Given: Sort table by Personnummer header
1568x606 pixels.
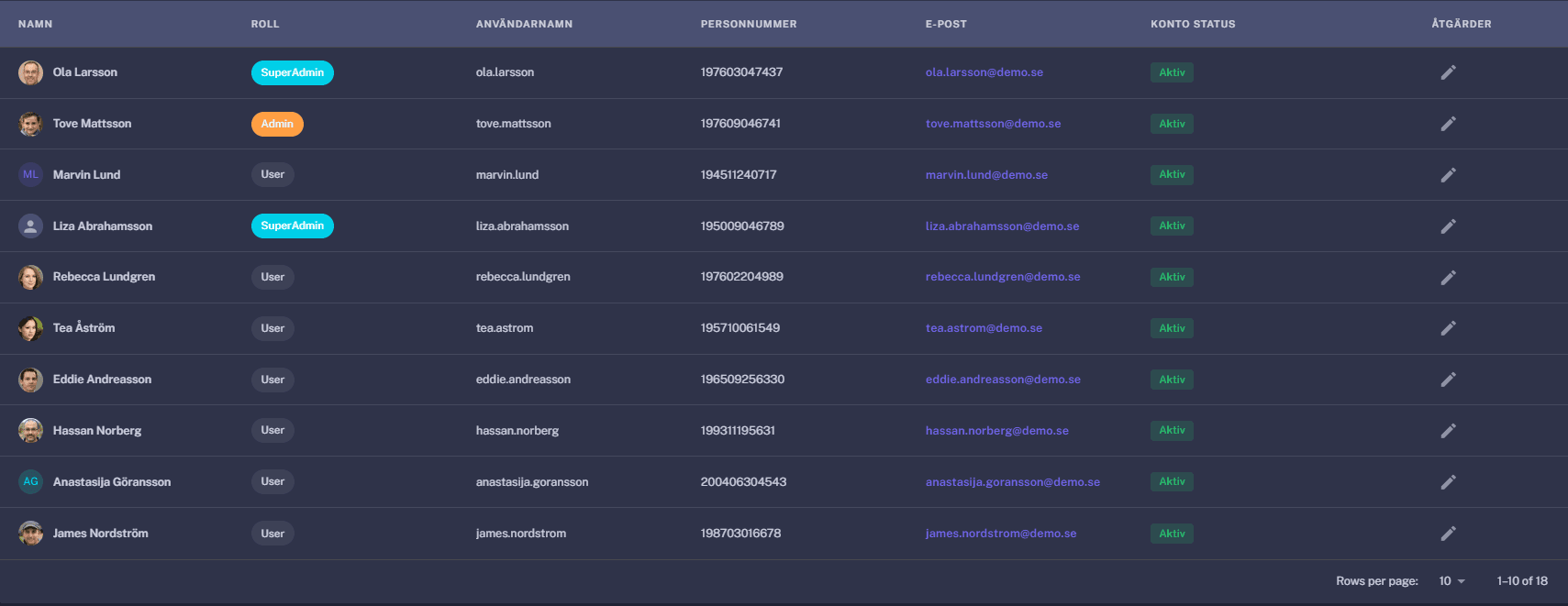Looking at the screenshot, I should (748, 24).
